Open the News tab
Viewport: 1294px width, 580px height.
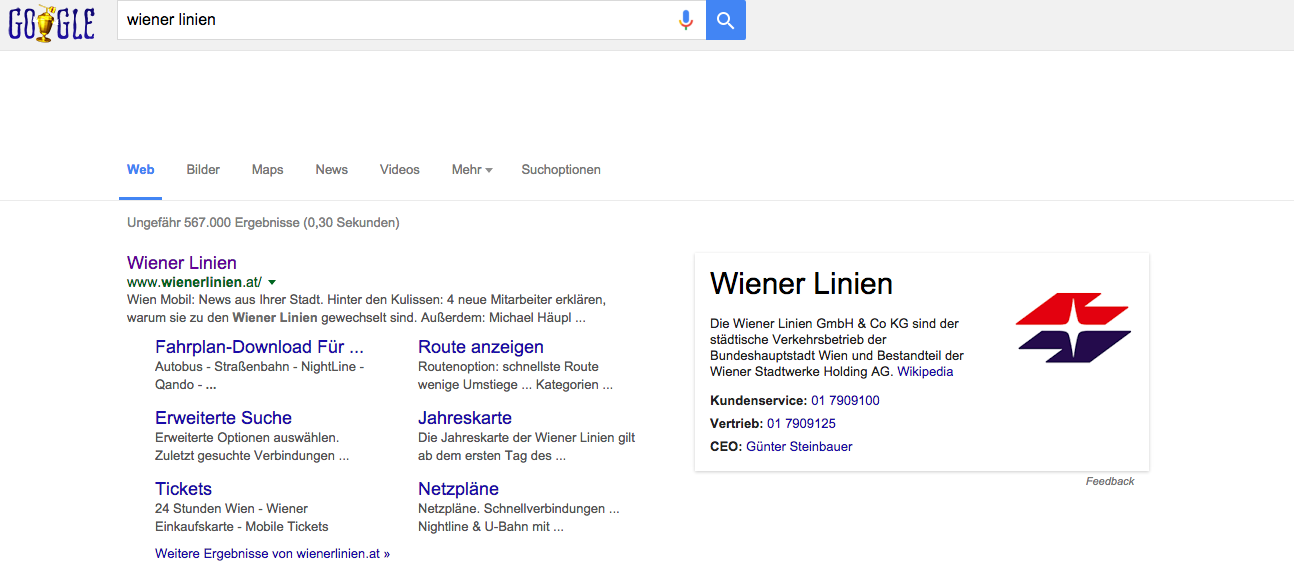pos(332,170)
